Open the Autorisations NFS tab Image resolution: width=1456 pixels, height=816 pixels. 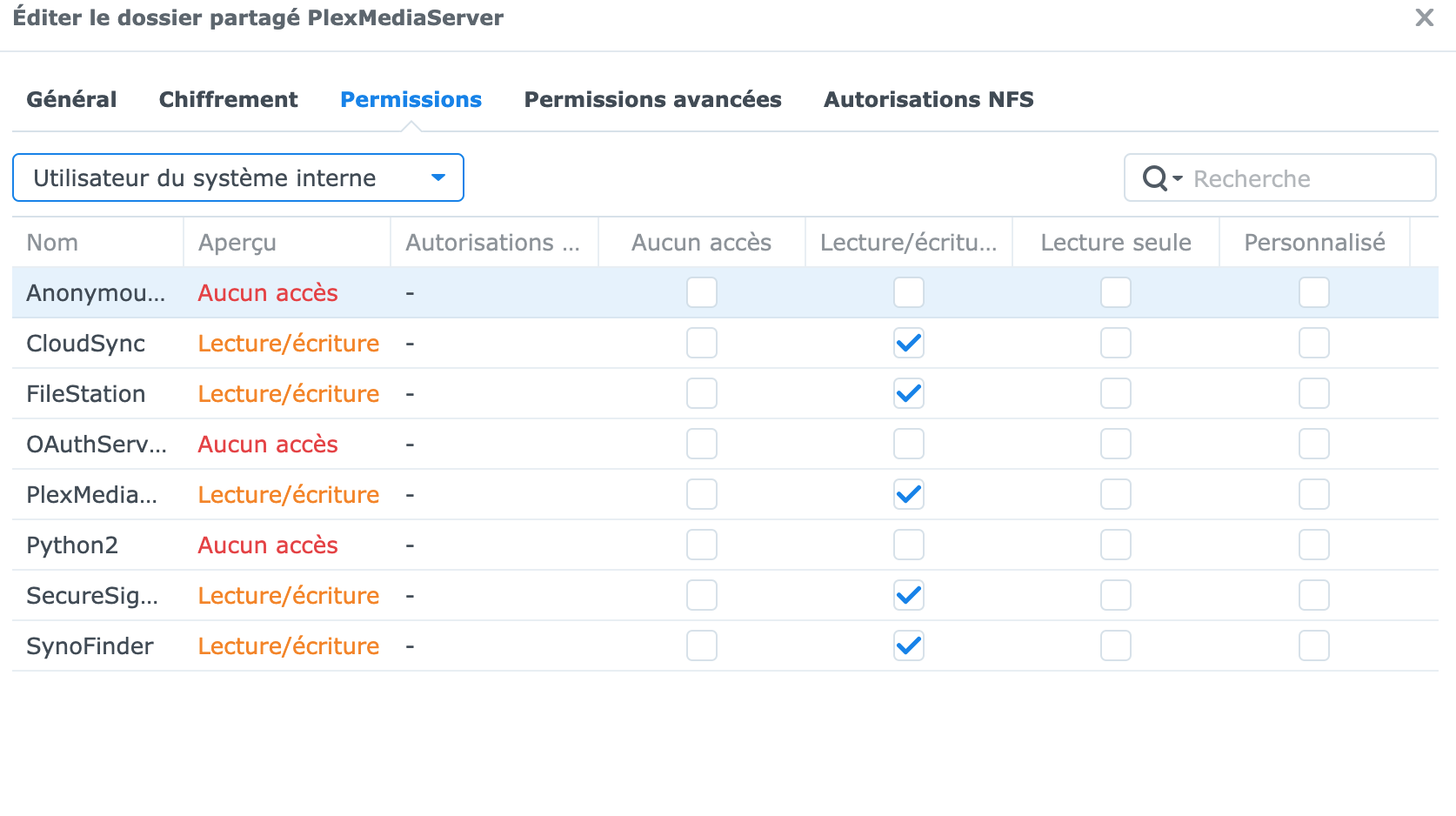coord(928,99)
